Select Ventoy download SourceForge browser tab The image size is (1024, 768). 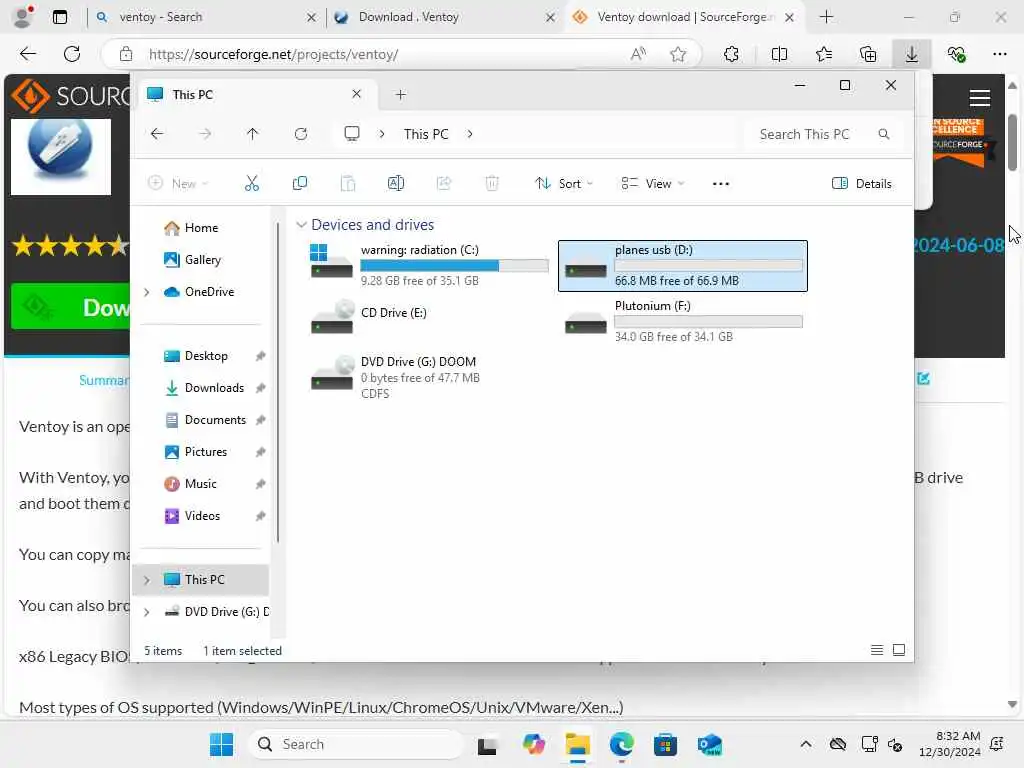tap(683, 17)
